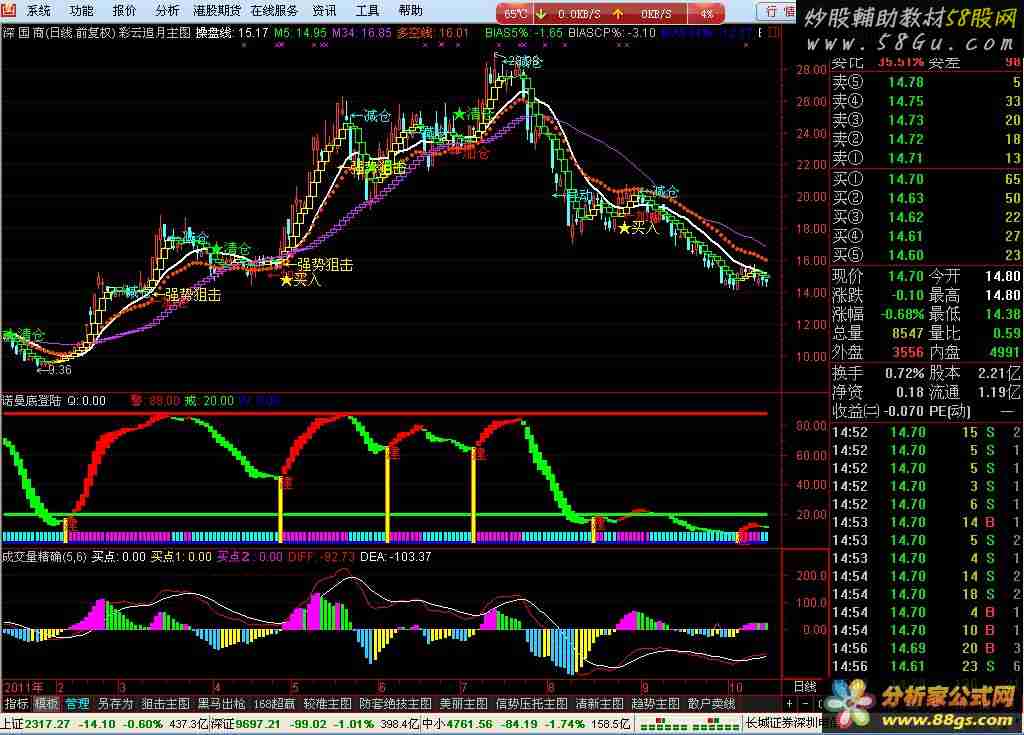1024x735 pixels.
Task: Click the 换手 value 0.72%
Action: click(x=904, y=374)
